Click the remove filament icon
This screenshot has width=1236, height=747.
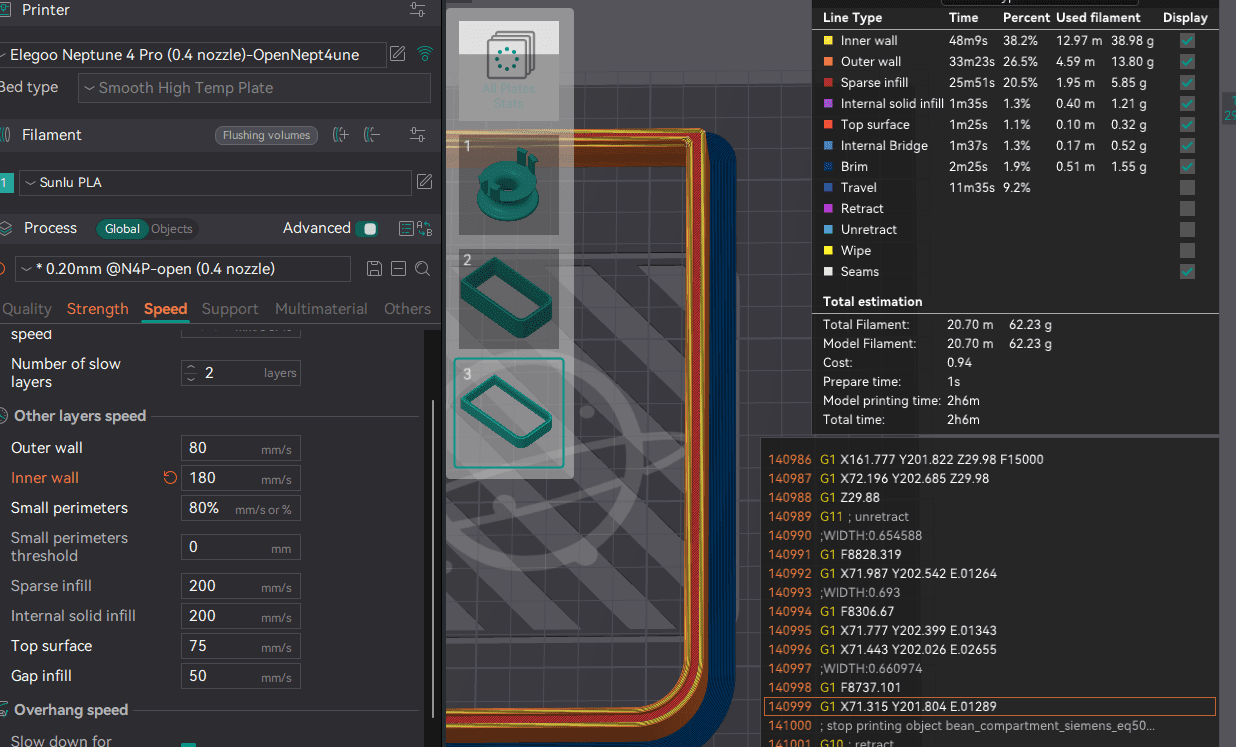point(373,135)
